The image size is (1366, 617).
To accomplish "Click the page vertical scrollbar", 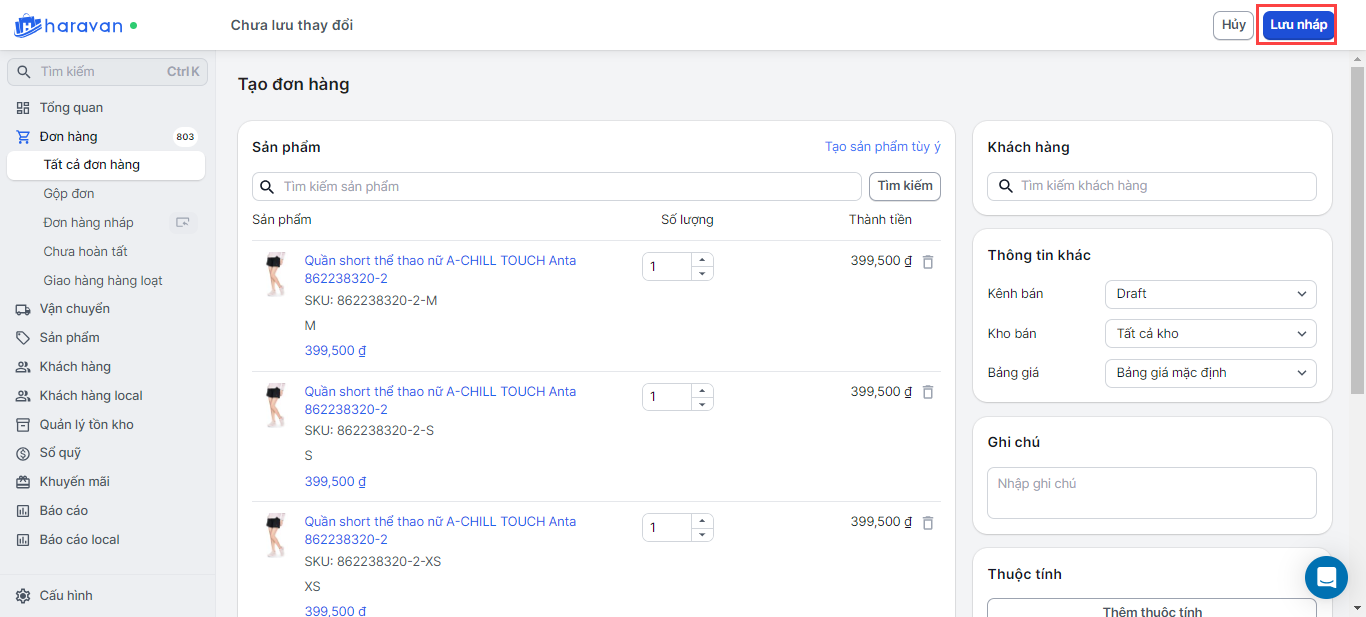I will (1357, 230).
